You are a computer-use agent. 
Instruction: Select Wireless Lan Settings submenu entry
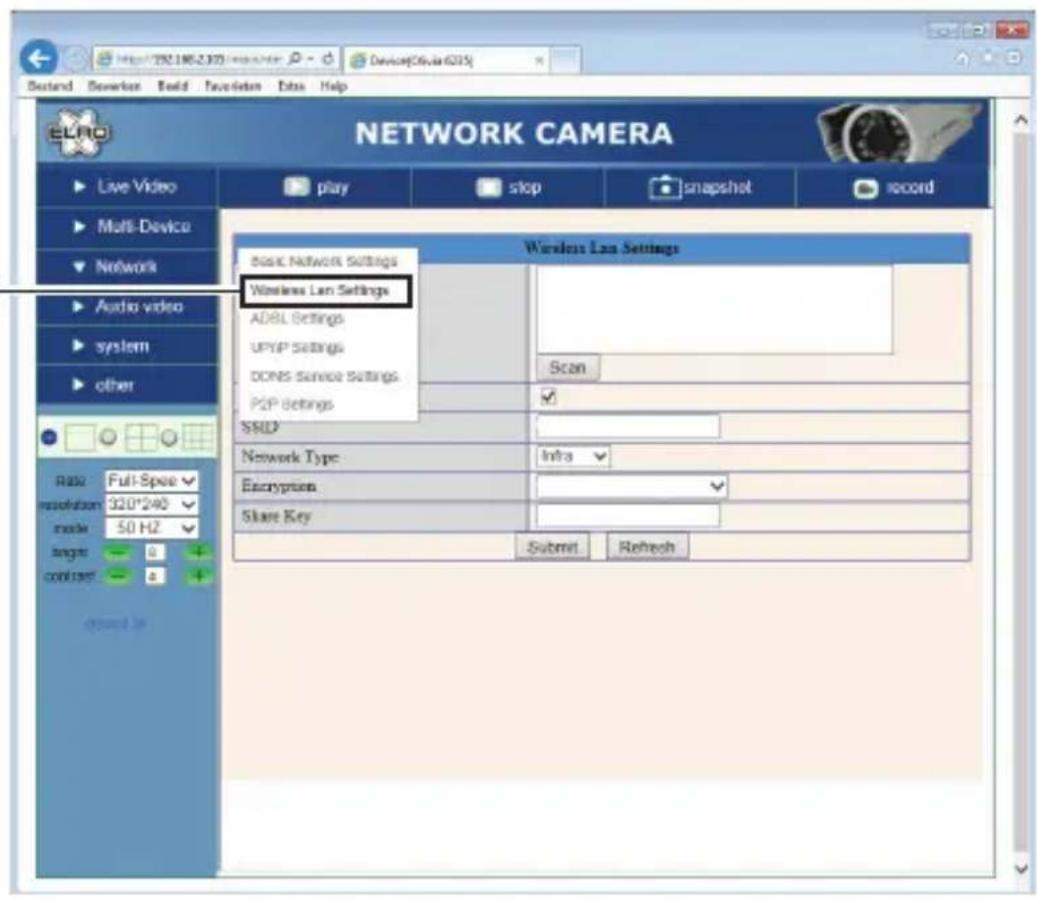(319, 290)
